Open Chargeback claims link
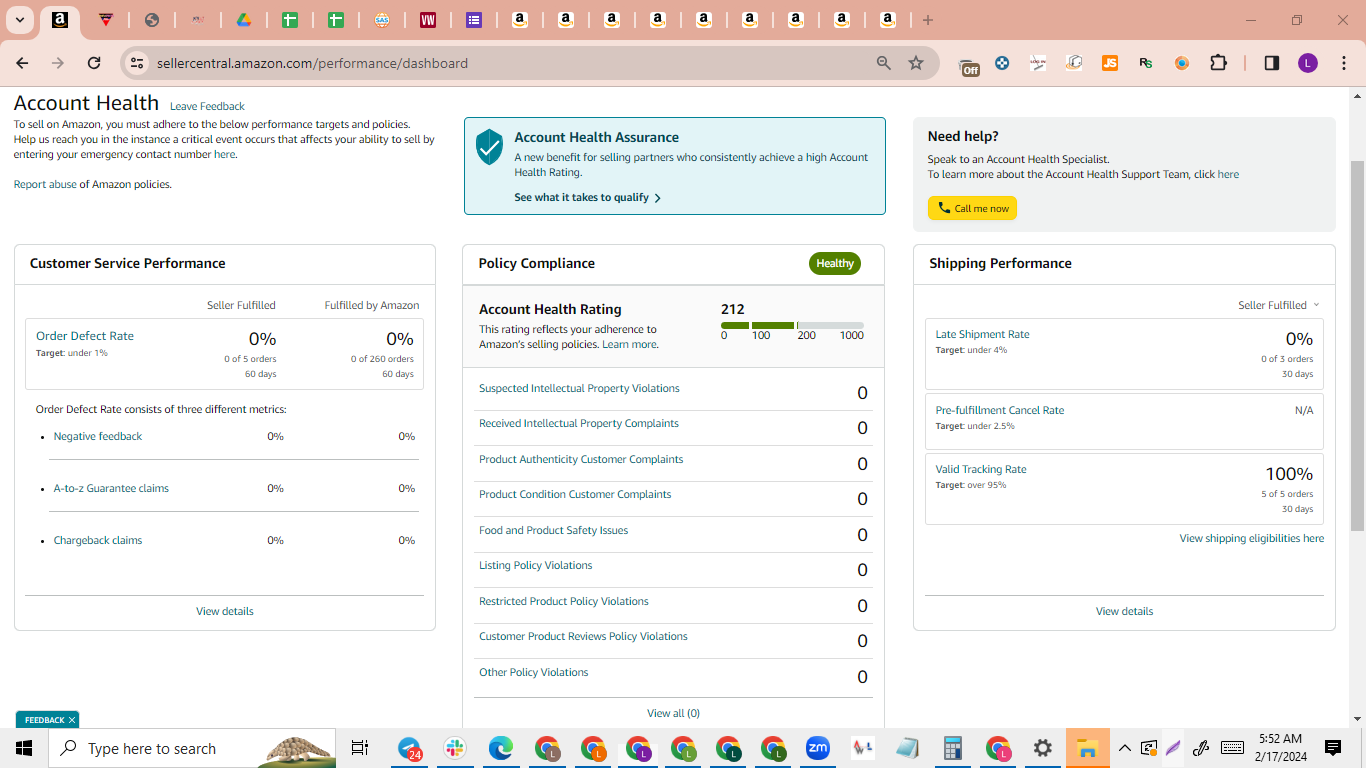The width and height of the screenshot is (1366, 768). (x=98, y=540)
